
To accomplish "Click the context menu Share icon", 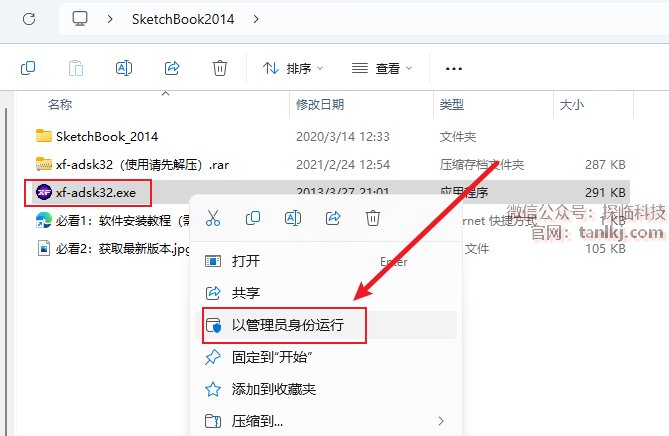I will [x=333, y=218].
